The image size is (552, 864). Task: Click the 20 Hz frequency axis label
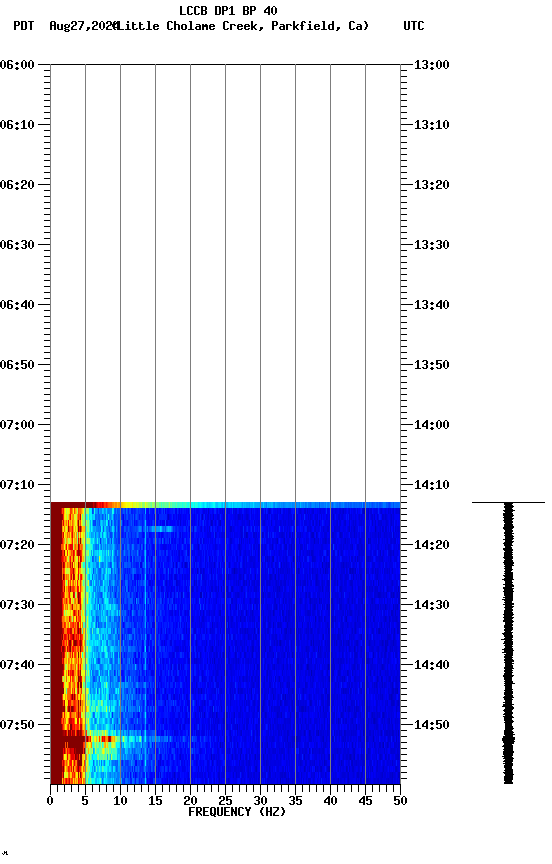click(x=190, y=802)
